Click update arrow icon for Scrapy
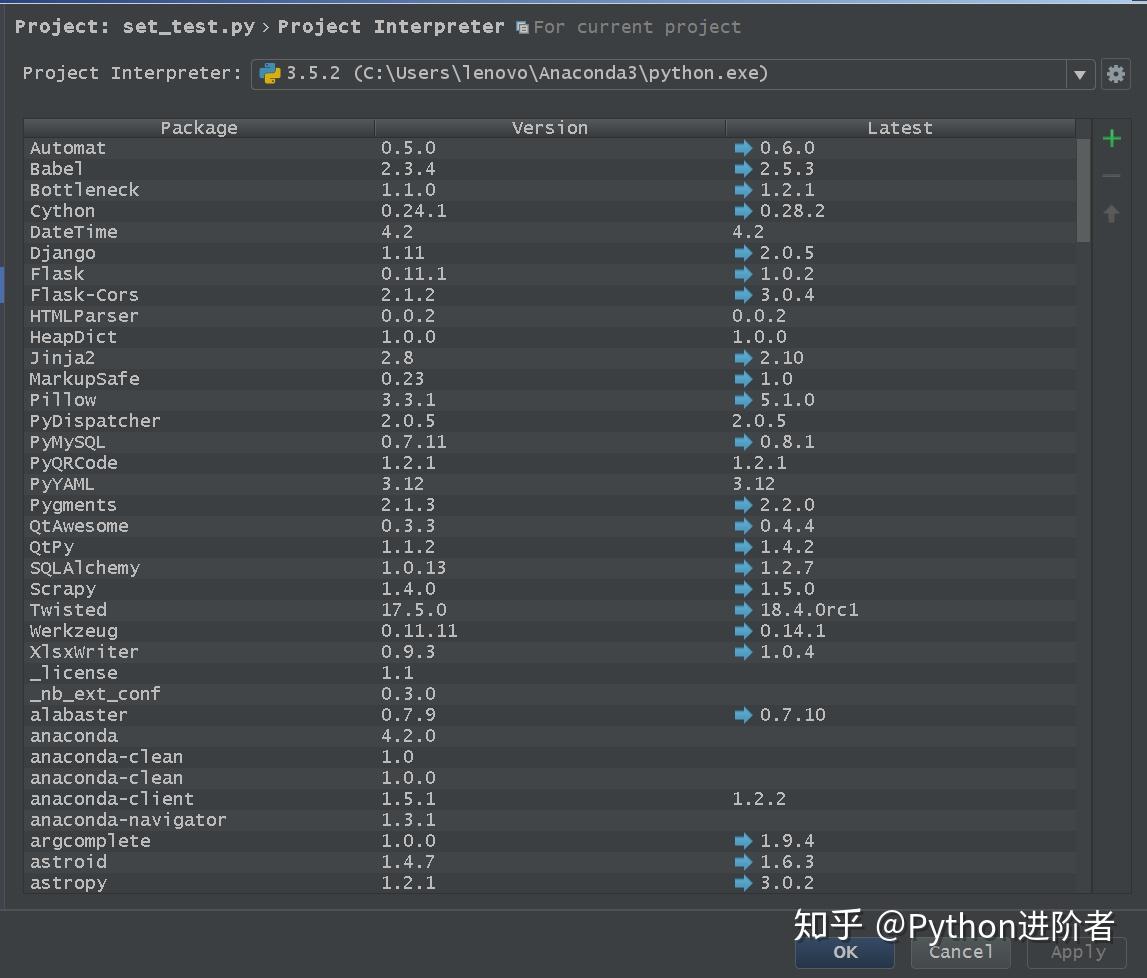The width and height of the screenshot is (1147, 978). click(743, 589)
